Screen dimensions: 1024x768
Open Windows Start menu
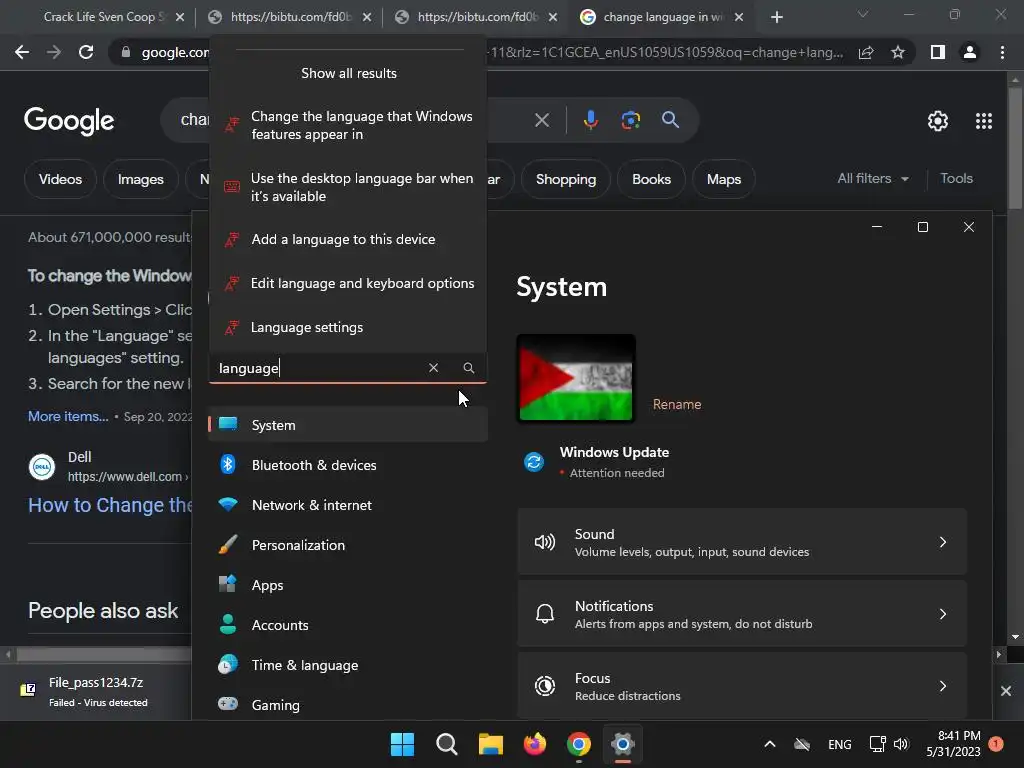402,744
